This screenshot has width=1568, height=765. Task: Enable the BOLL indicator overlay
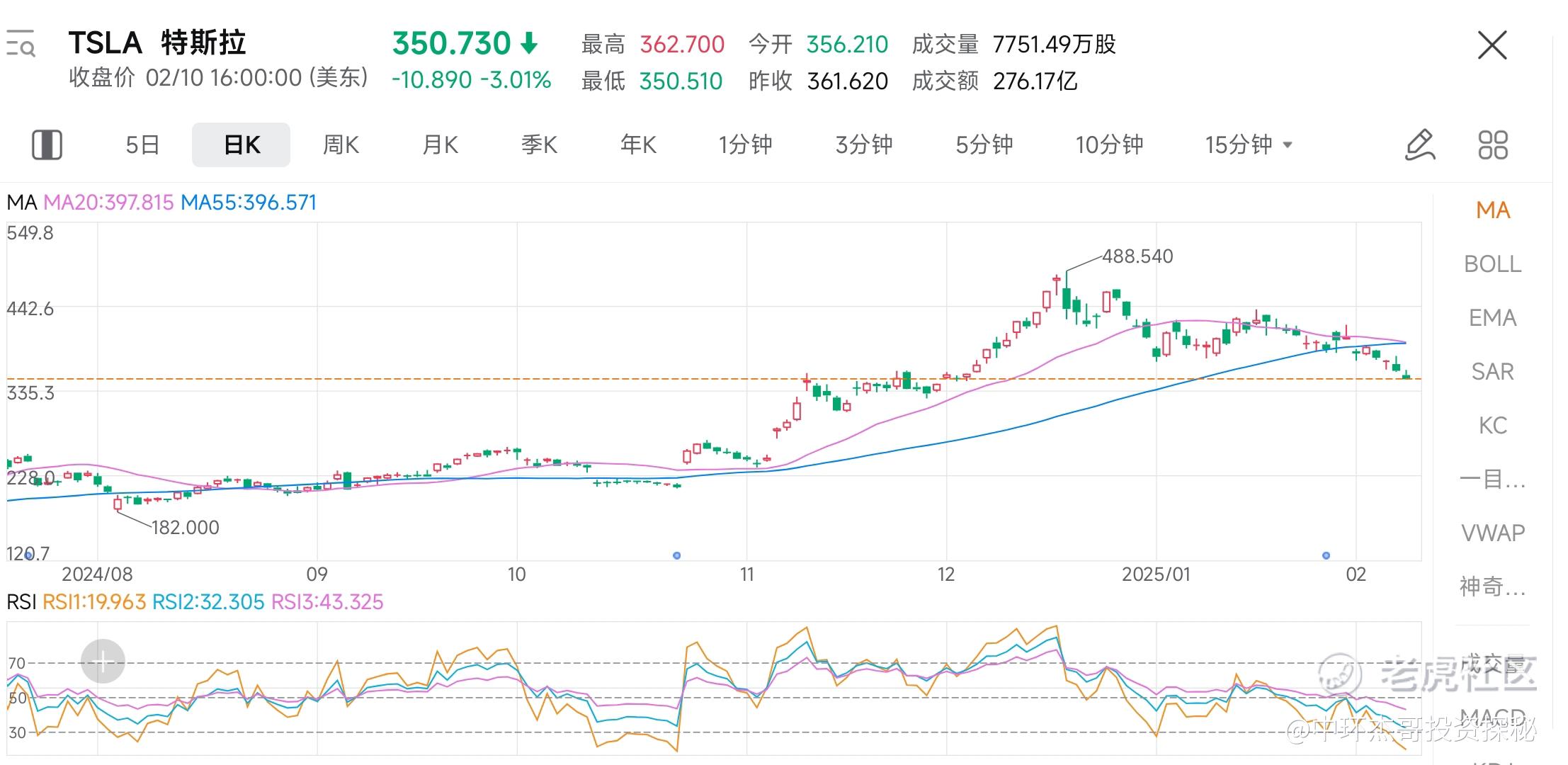[x=1492, y=263]
